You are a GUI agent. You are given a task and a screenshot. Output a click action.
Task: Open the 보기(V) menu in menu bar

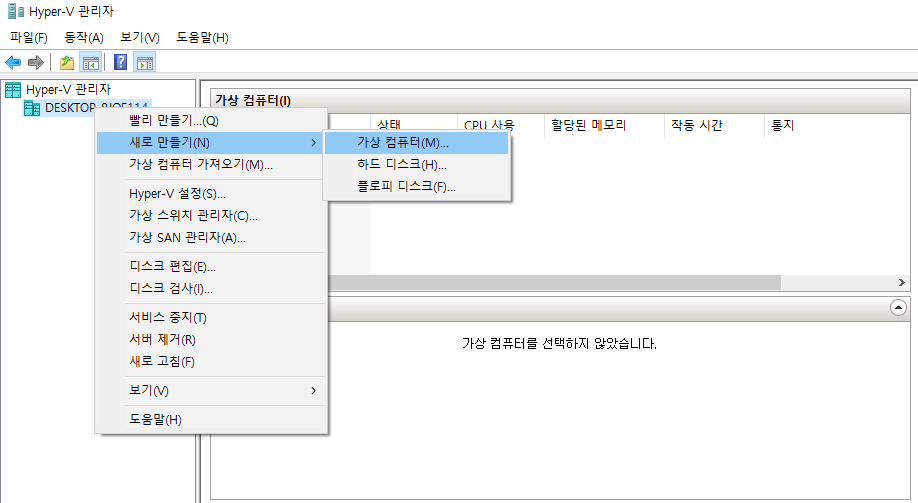click(139, 37)
